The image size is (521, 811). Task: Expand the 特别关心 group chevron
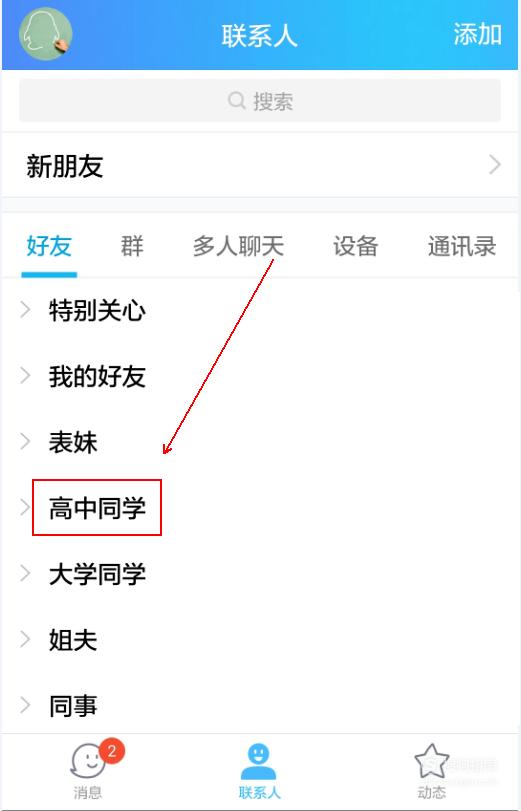point(25,310)
